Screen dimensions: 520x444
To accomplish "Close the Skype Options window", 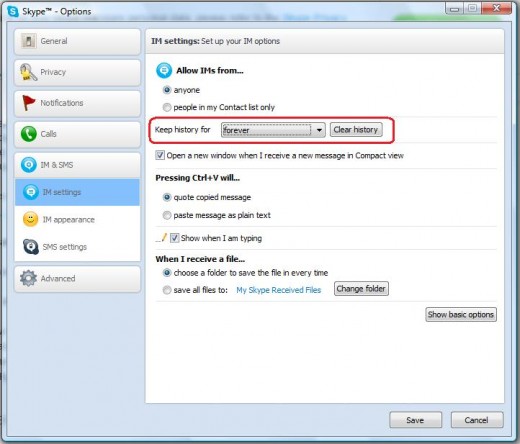I will [496, 8].
